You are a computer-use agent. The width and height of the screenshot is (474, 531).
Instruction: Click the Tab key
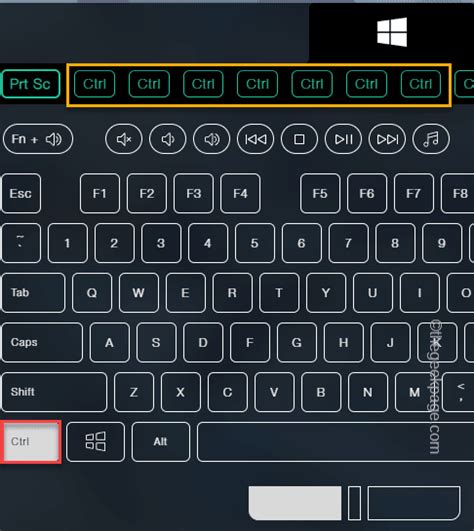[x=33, y=293]
